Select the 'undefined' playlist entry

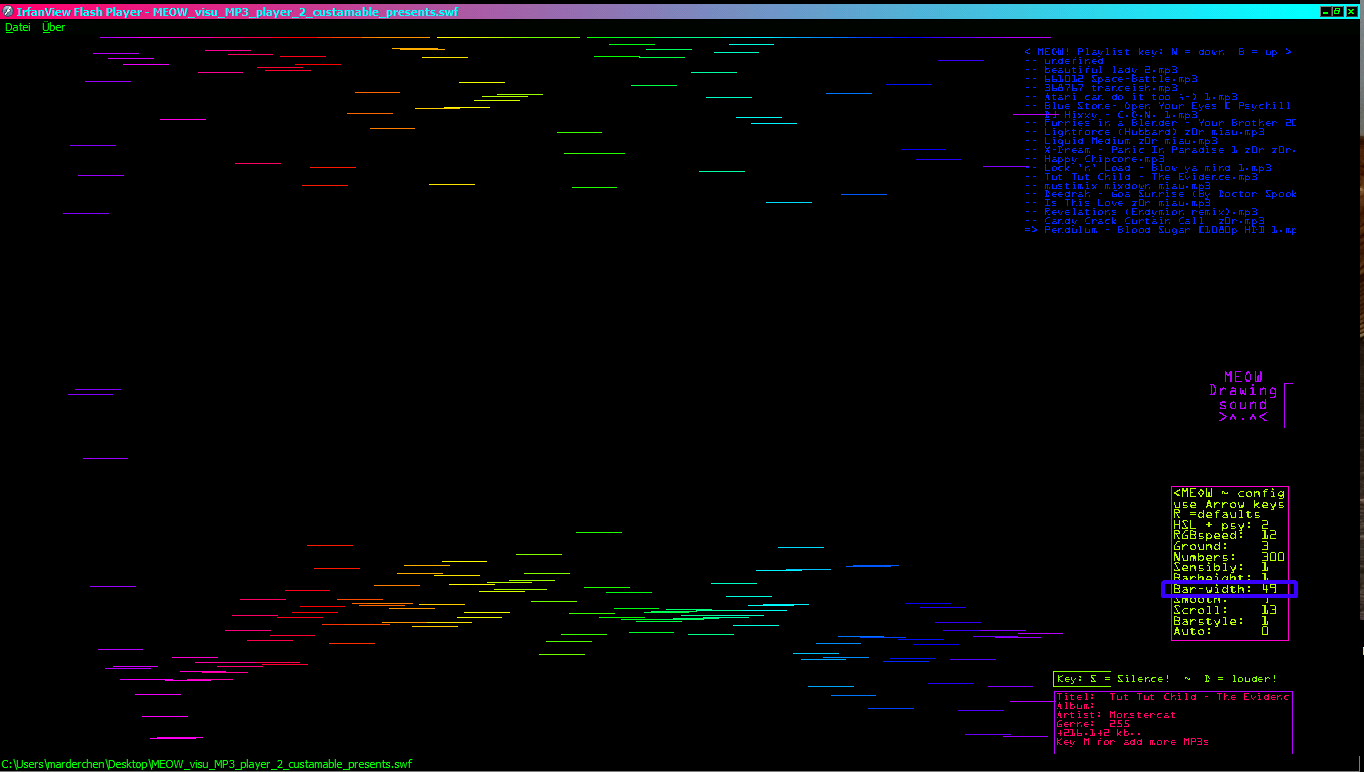[1064, 61]
